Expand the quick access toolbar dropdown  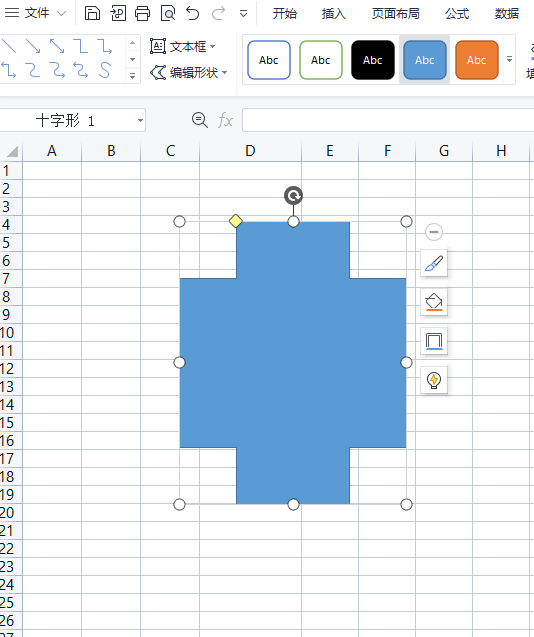(243, 14)
